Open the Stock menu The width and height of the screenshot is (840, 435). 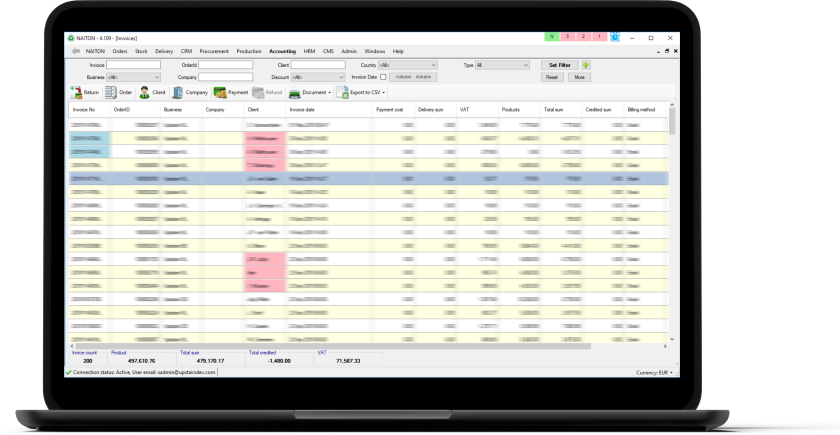[x=141, y=51]
